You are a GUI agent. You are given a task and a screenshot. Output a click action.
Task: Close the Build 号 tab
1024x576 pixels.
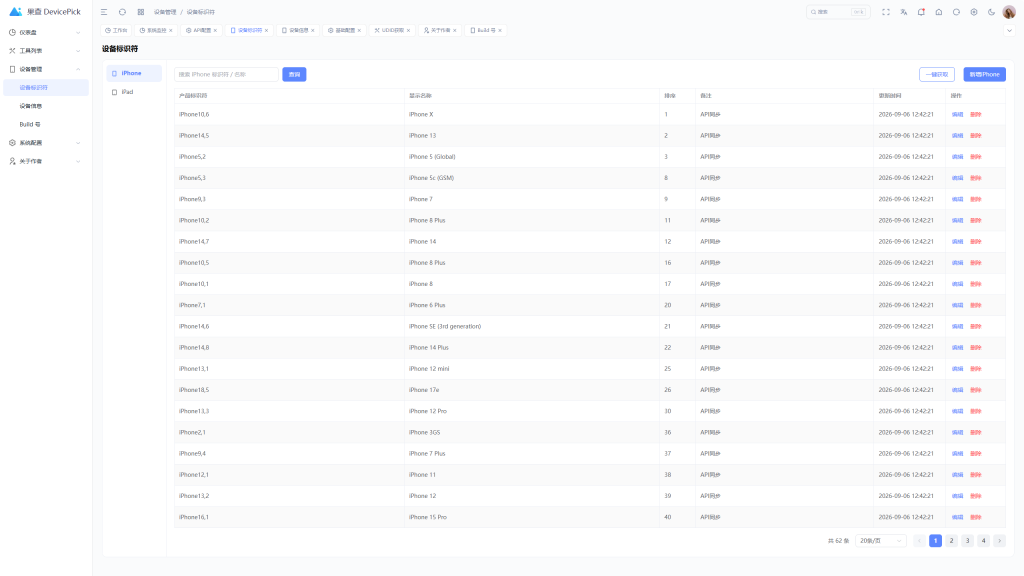coord(500,30)
